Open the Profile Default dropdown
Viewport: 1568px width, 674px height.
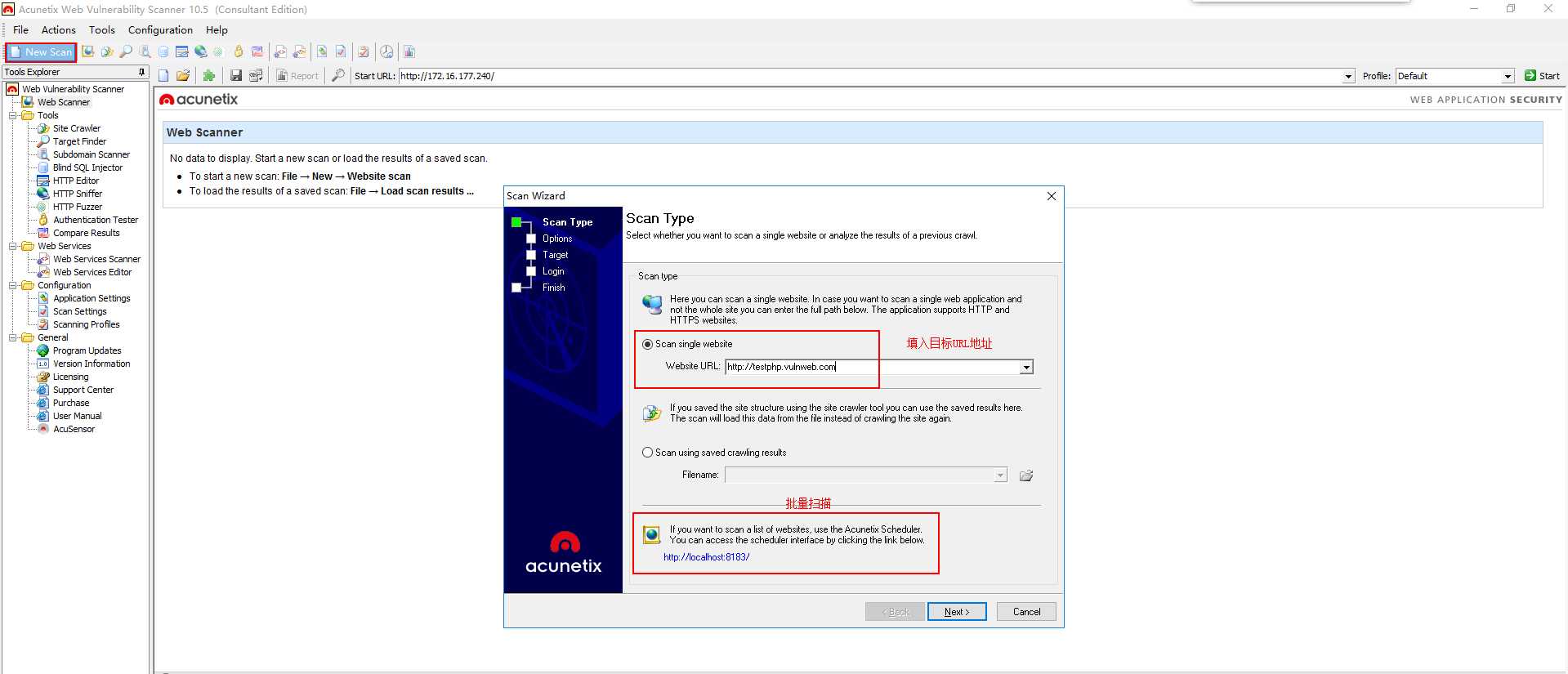(x=1508, y=77)
